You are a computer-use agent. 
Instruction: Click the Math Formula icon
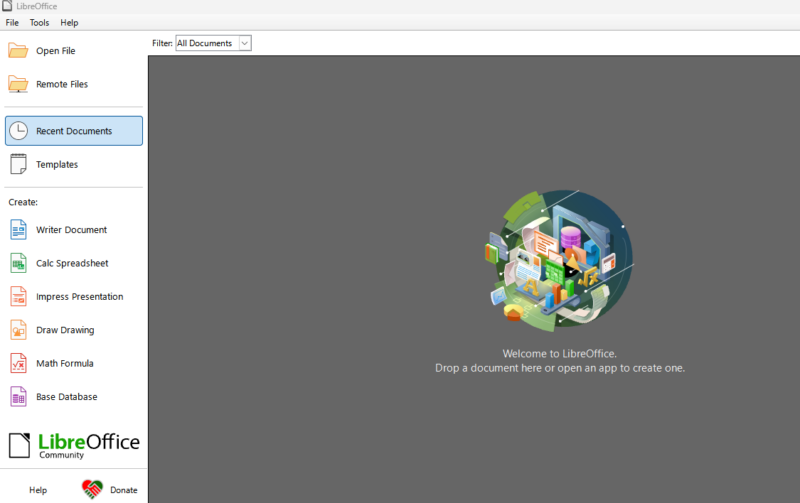pos(18,363)
